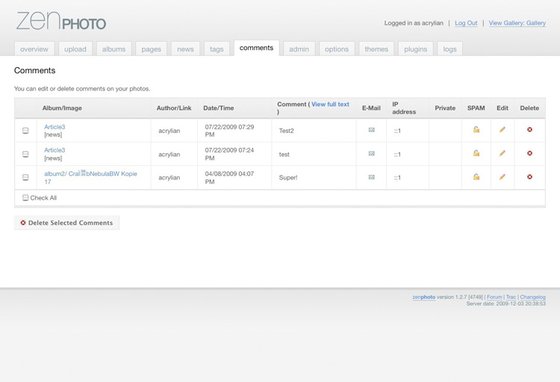This screenshot has width=560, height=382.
Task: Select the news tab
Action: tap(185, 49)
